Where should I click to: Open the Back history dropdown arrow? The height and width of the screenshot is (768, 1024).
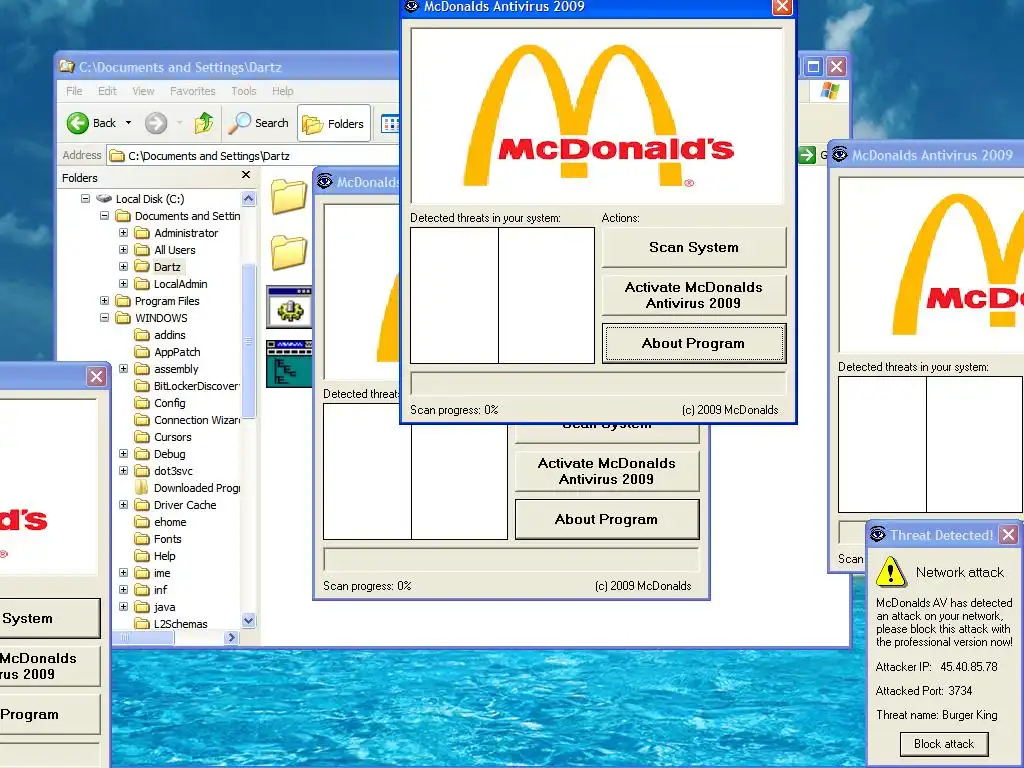click(129, 123)
